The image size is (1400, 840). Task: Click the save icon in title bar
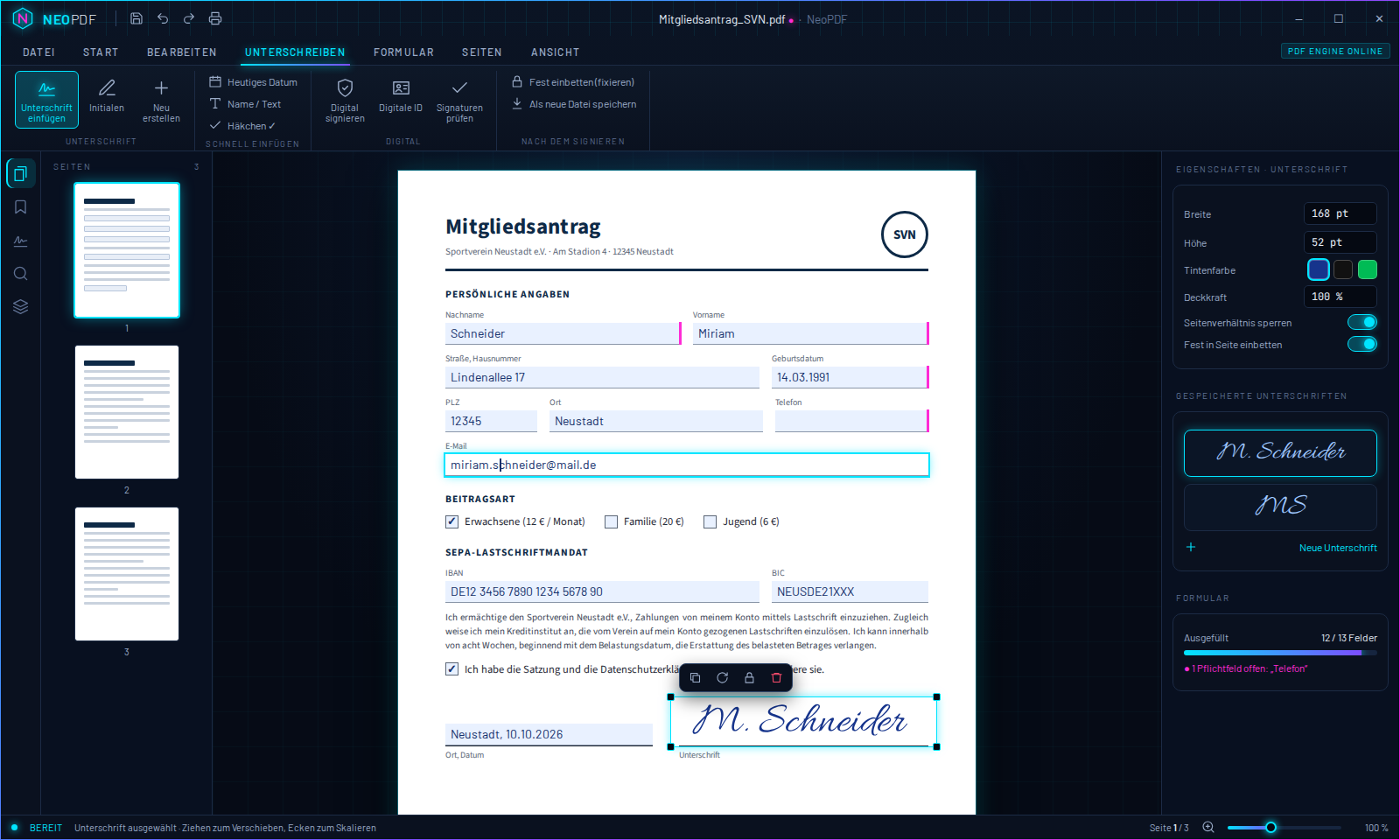(136, 18)
